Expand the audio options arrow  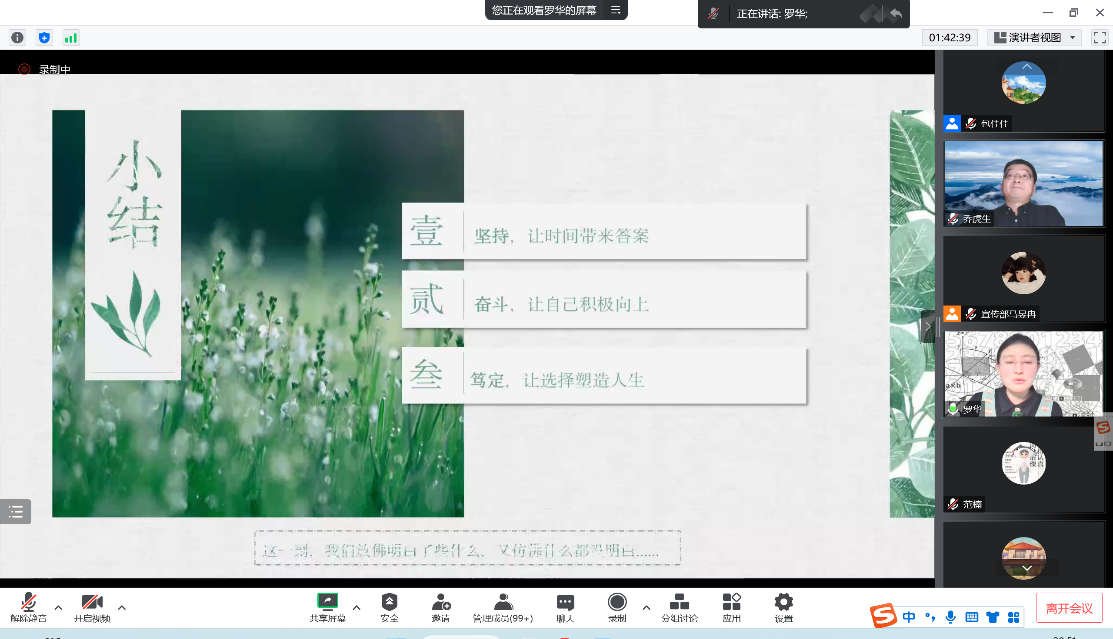58,607
